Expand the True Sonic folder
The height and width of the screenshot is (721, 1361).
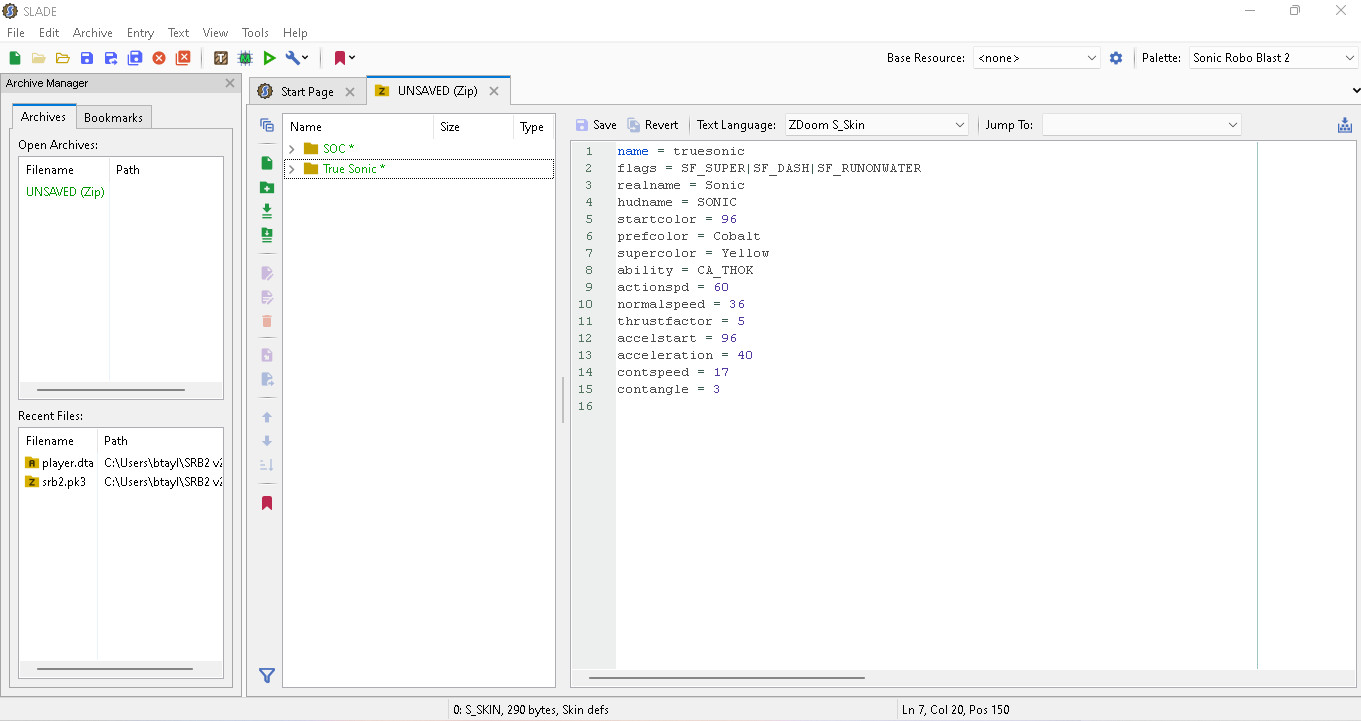292,169
